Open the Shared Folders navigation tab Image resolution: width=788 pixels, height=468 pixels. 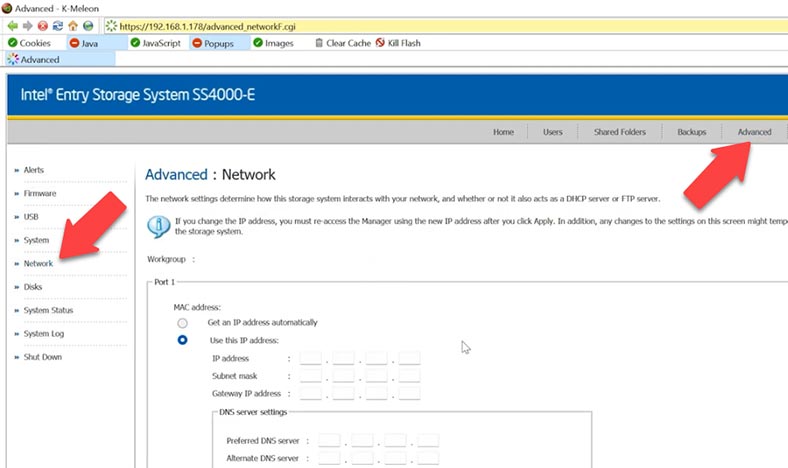(620, 132)
